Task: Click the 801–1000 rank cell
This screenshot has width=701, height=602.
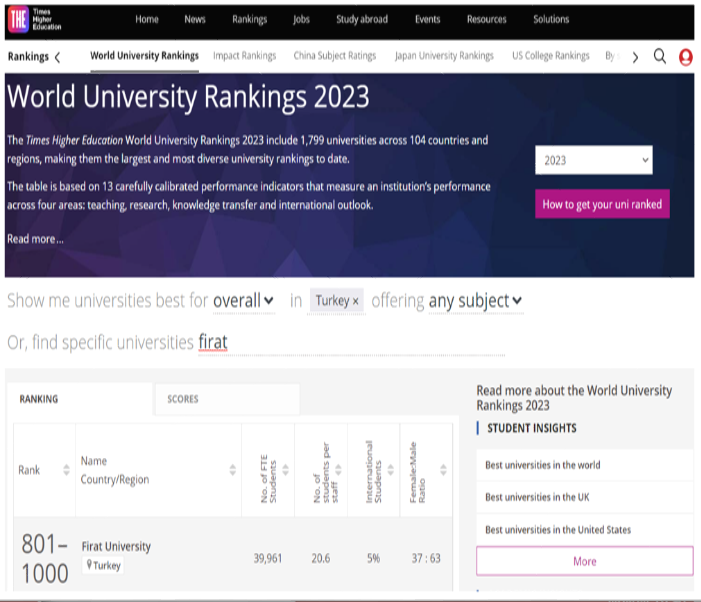Action: pyautogui.click(x=45, y=558)
